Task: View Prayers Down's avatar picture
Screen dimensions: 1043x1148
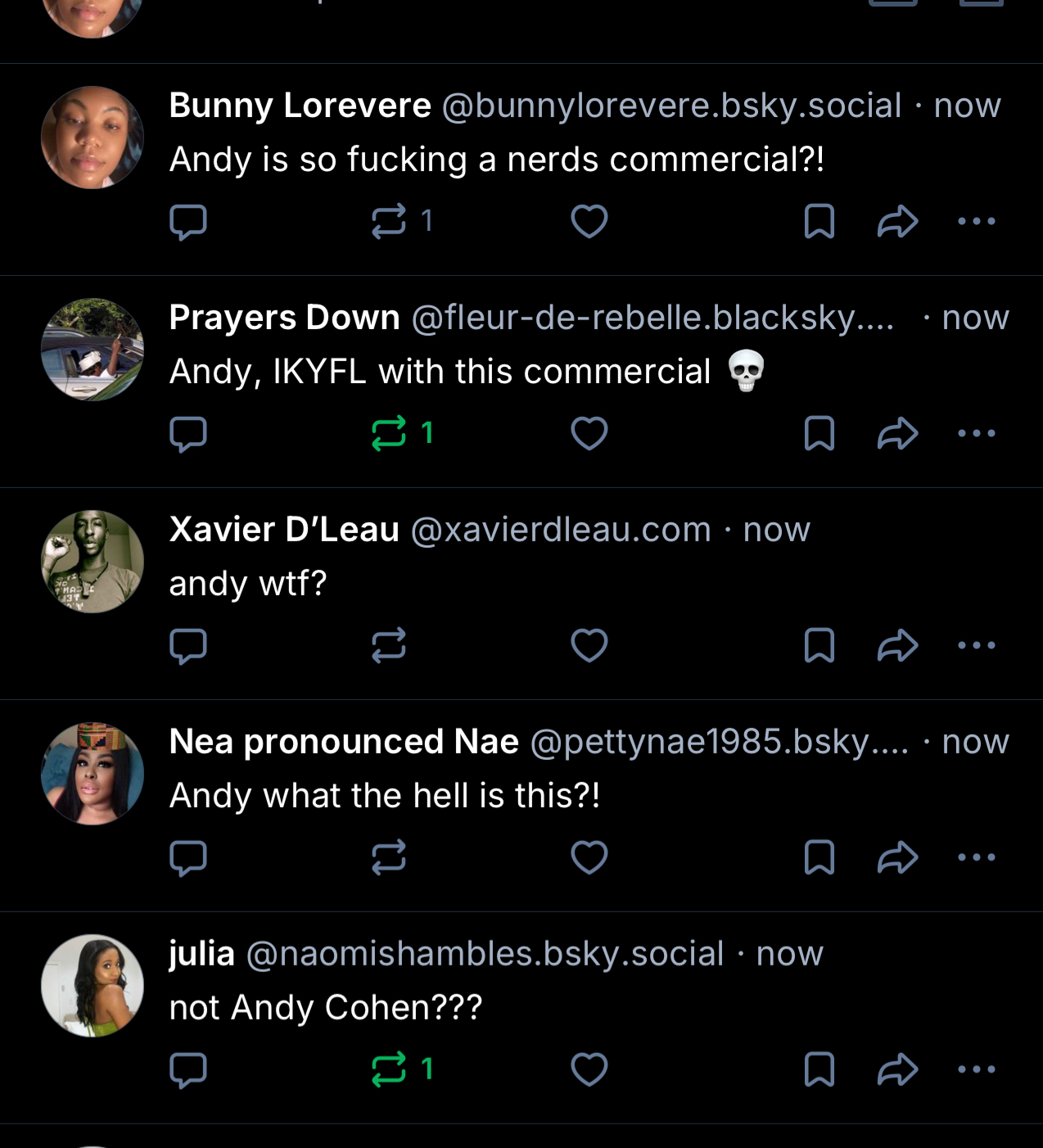Action: 93,350
